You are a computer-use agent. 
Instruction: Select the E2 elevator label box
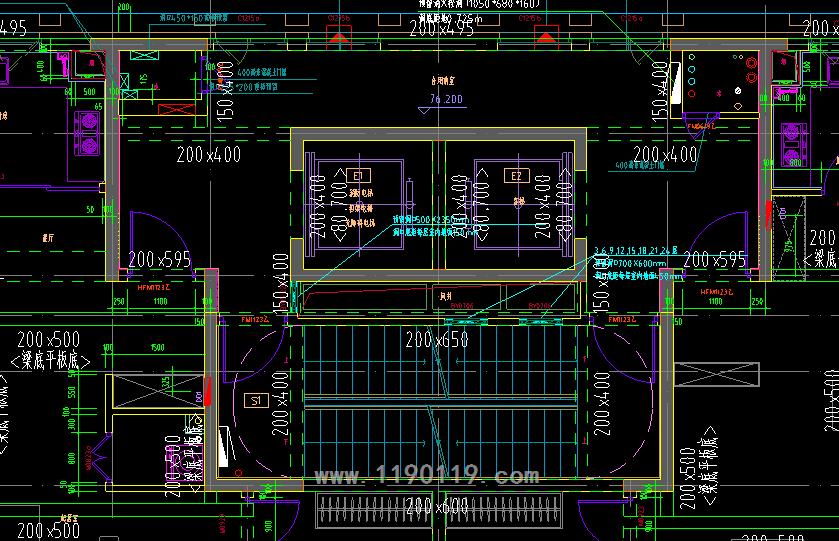coord(516,176)
